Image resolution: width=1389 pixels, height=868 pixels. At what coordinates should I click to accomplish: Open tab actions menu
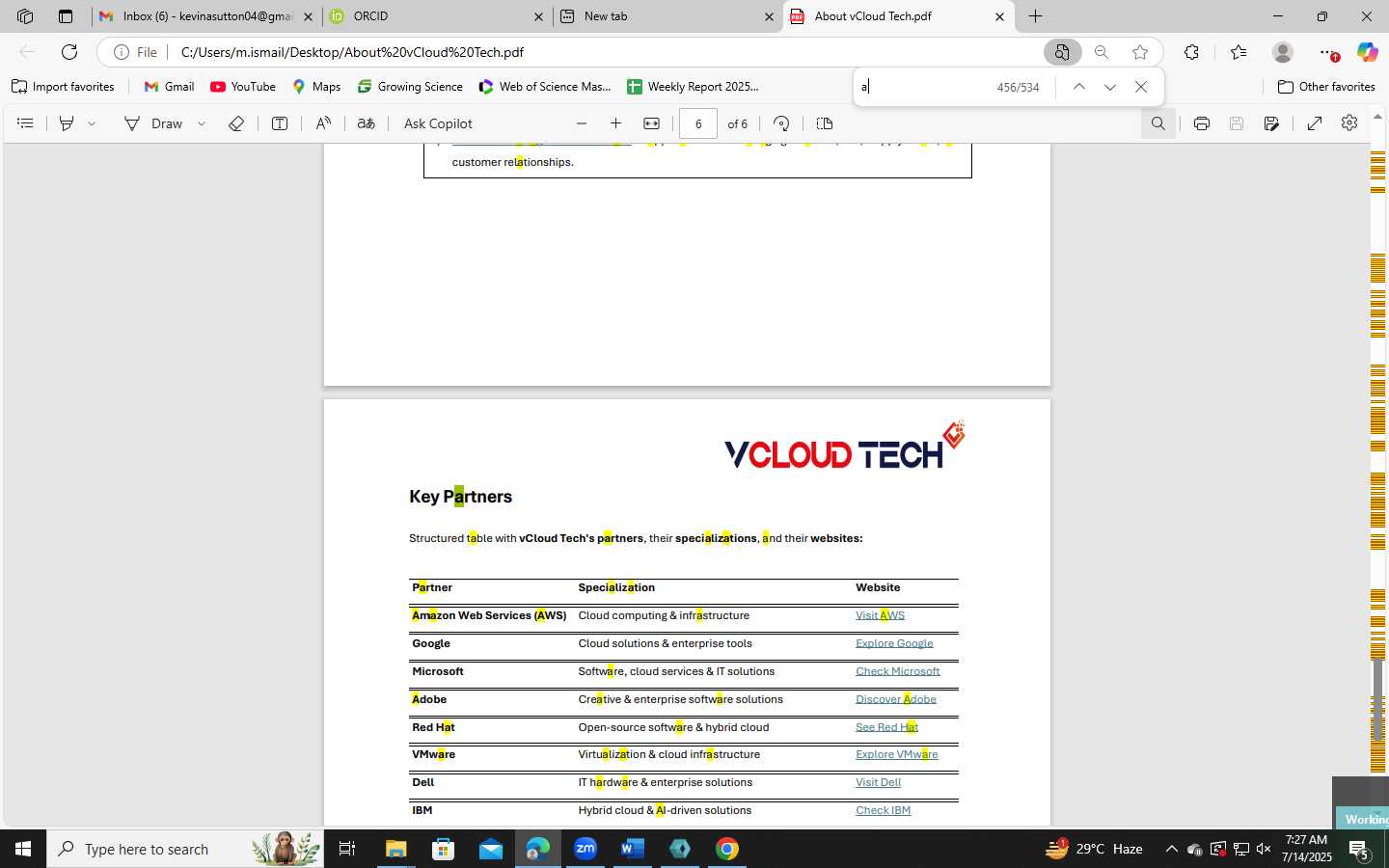[65, 16]
